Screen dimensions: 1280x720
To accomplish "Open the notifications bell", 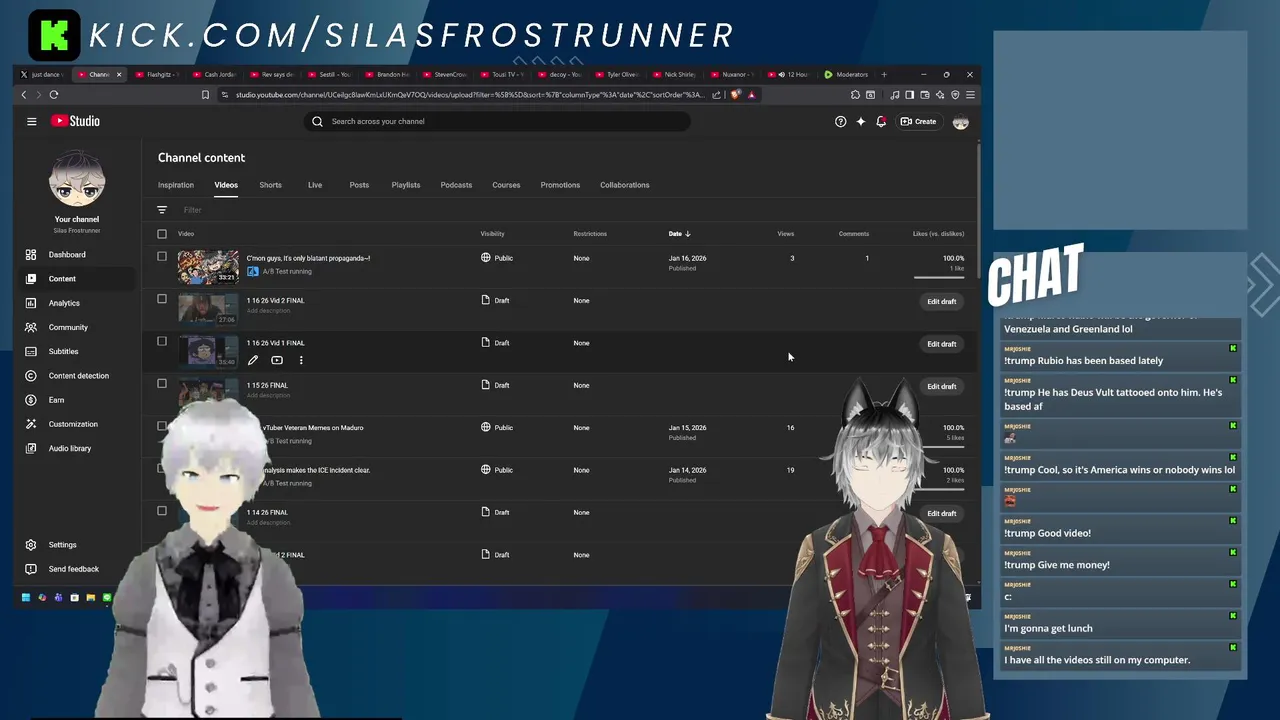I will click(x=881, y=121).
